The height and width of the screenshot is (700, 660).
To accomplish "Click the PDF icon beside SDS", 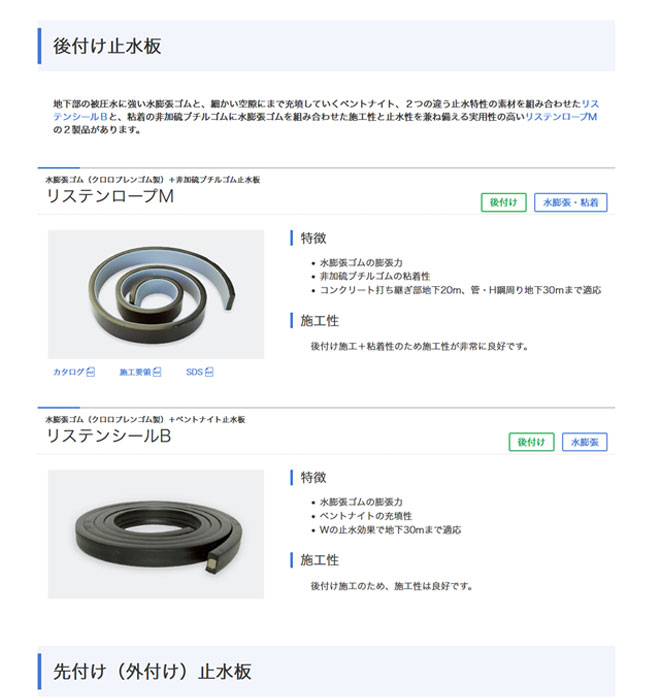I will (209, 372).
